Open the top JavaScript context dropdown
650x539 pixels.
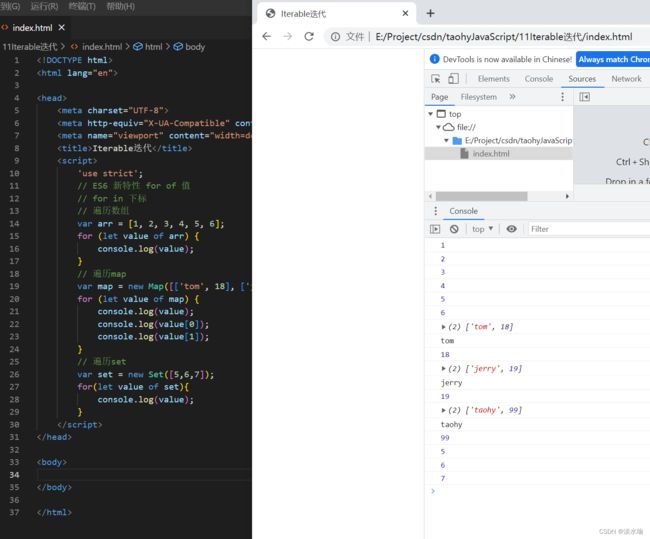pyautogui.click(x=483, y=229)
